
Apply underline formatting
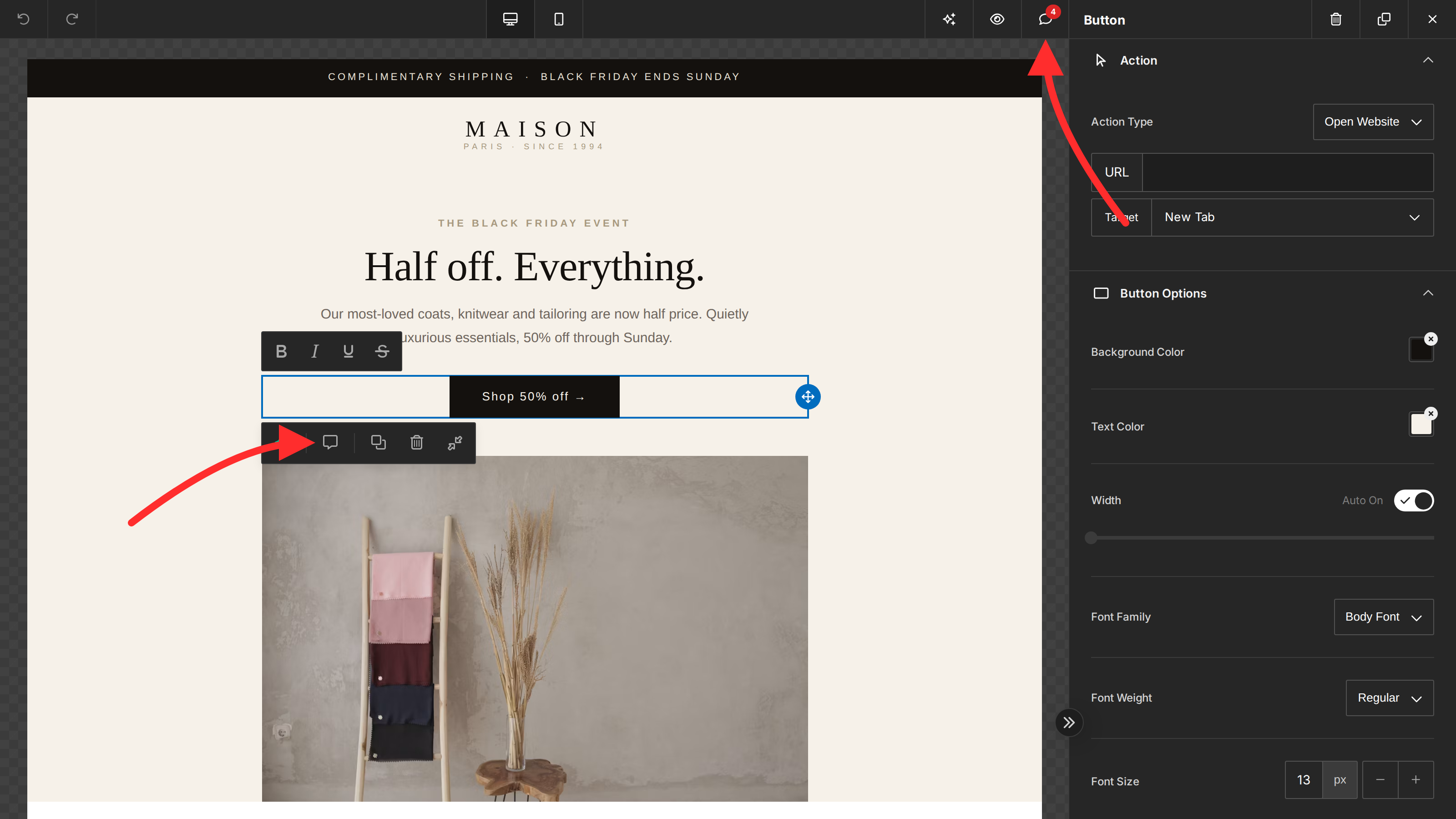(348, 351)
